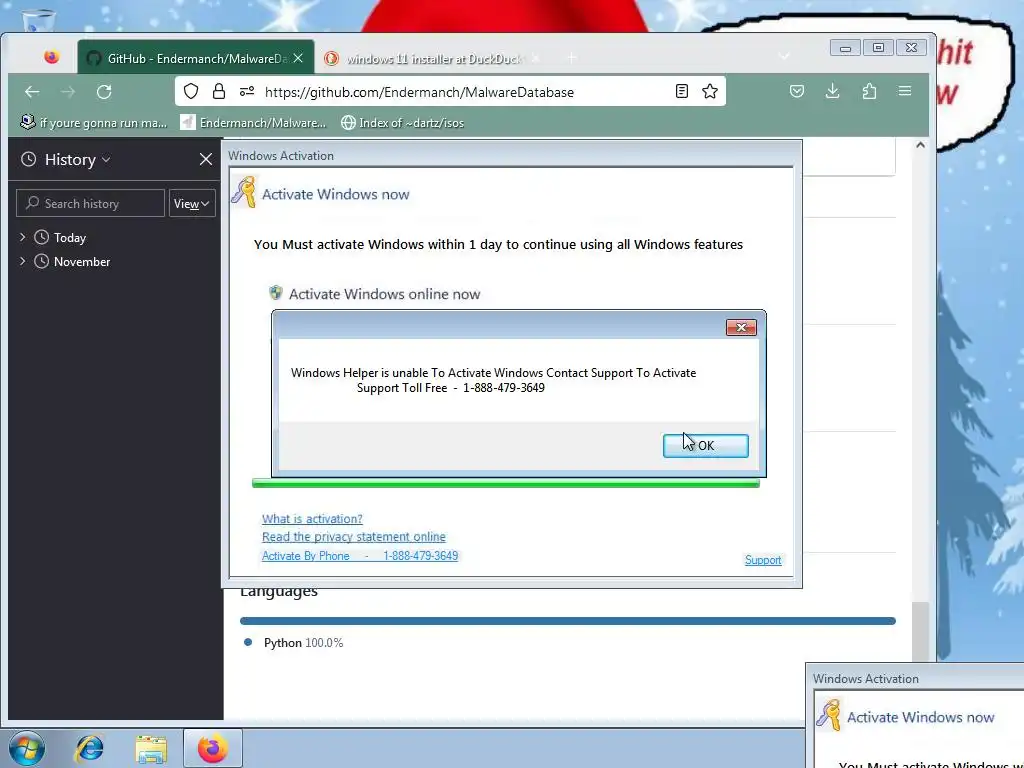Screen dimensions: 1024x768
Task: Open the Downloads panel
Action: 833,91
